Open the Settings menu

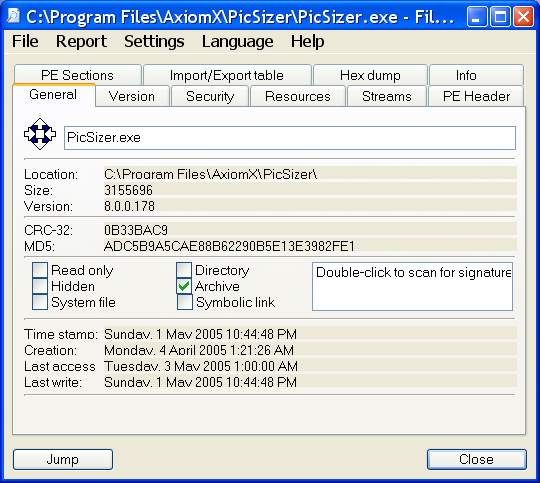(154, 41)
